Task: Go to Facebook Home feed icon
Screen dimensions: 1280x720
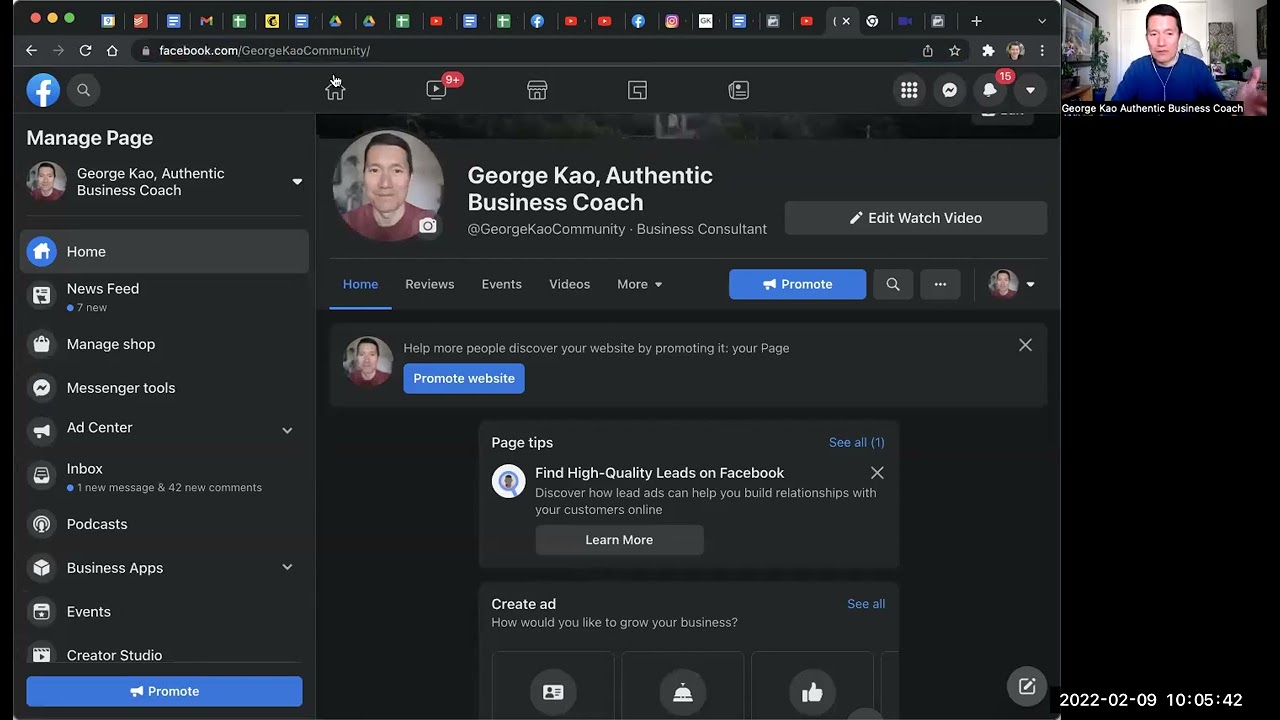Action: point(335,90)
